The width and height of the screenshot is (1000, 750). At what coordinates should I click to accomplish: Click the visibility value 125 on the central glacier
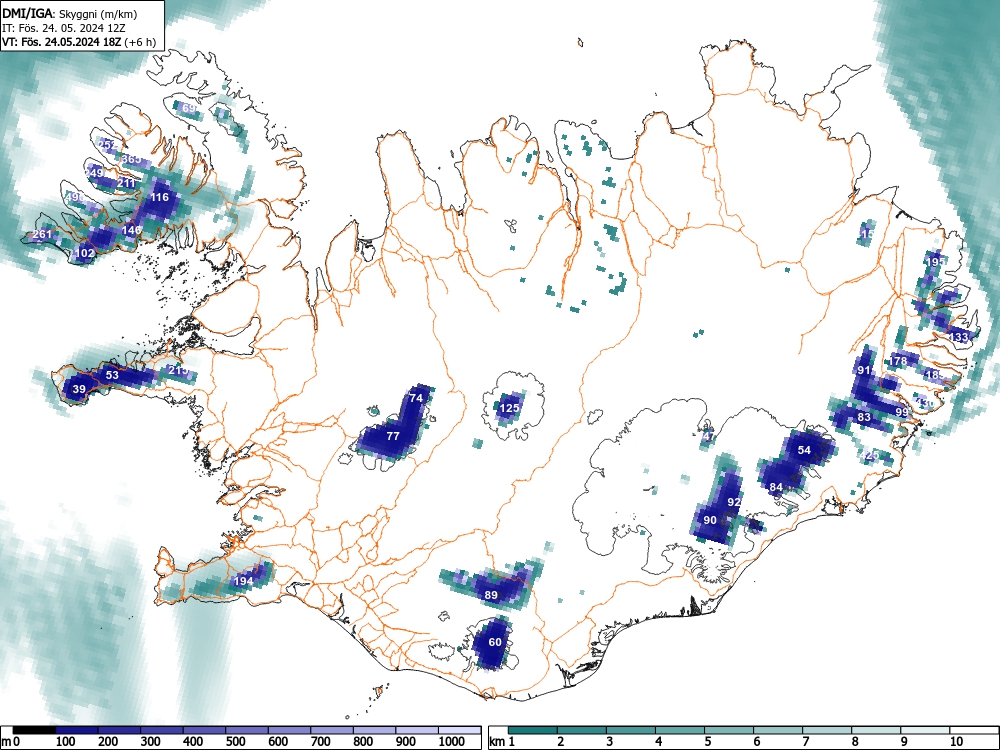(x=510, y=408)
